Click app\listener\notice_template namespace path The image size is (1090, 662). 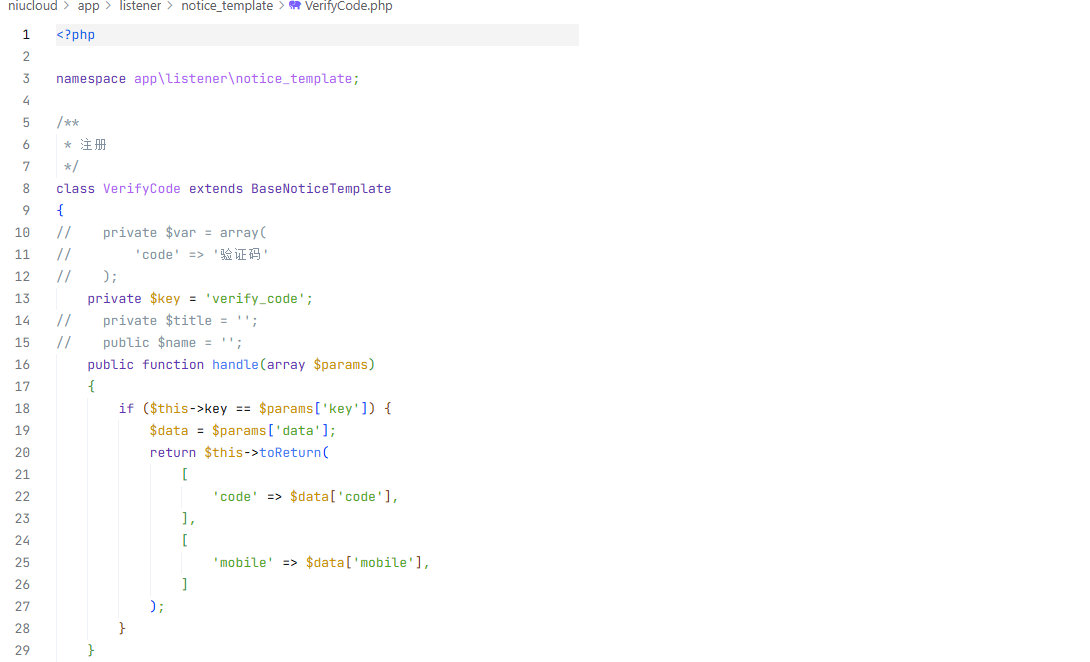click(243, 79)
